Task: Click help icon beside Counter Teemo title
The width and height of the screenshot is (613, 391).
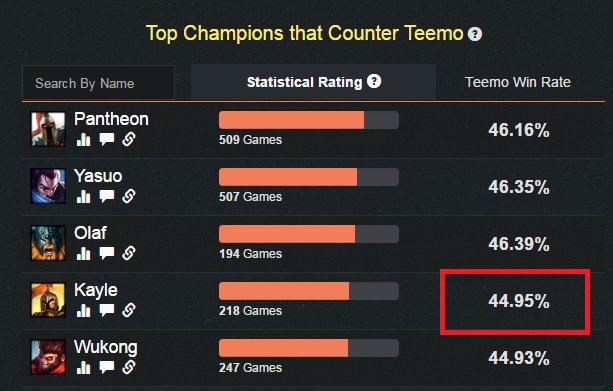Action: [x=475, y=34]
